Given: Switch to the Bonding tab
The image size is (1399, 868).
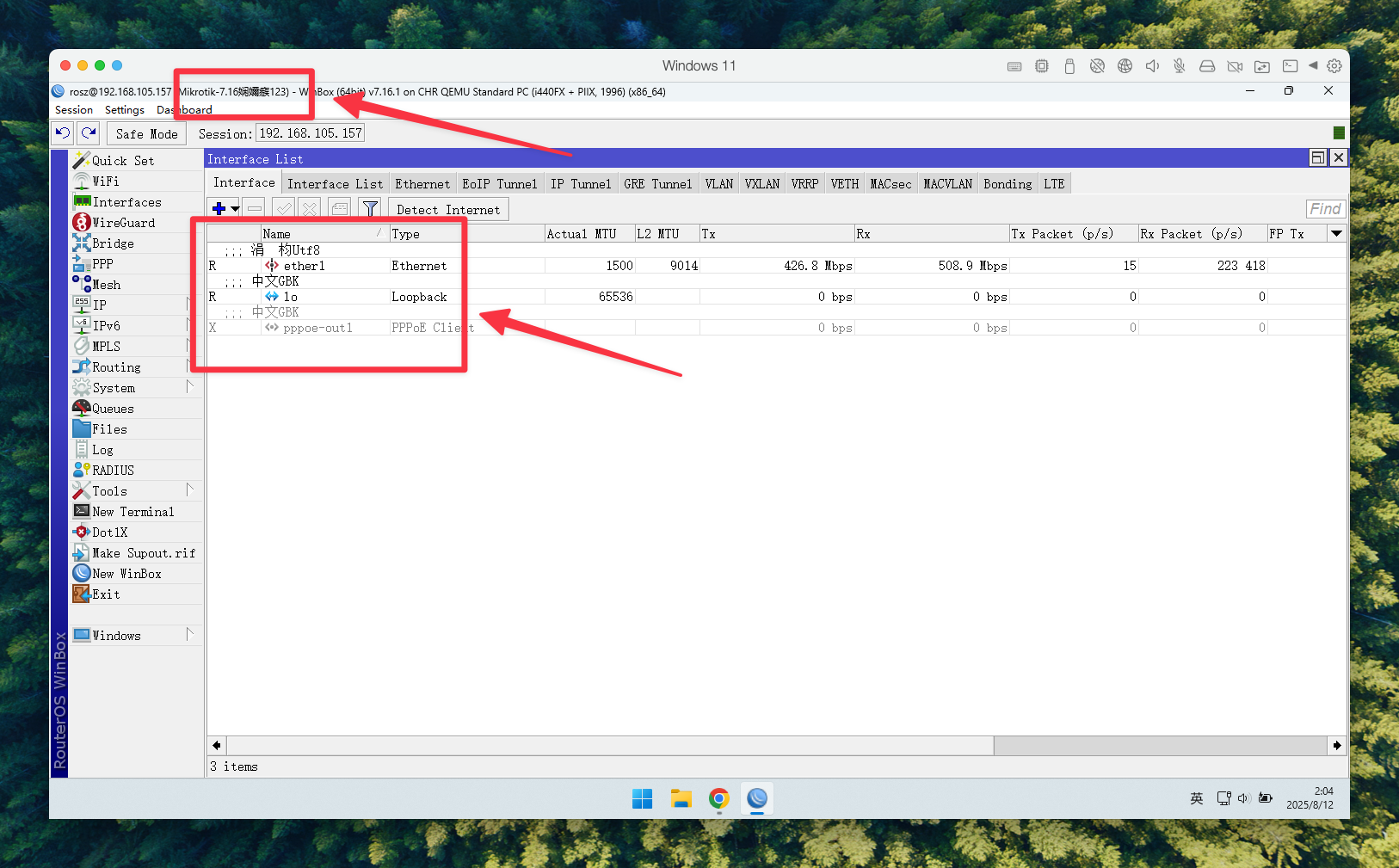Looking at the screenshot, I should [x=1008, y=184].
